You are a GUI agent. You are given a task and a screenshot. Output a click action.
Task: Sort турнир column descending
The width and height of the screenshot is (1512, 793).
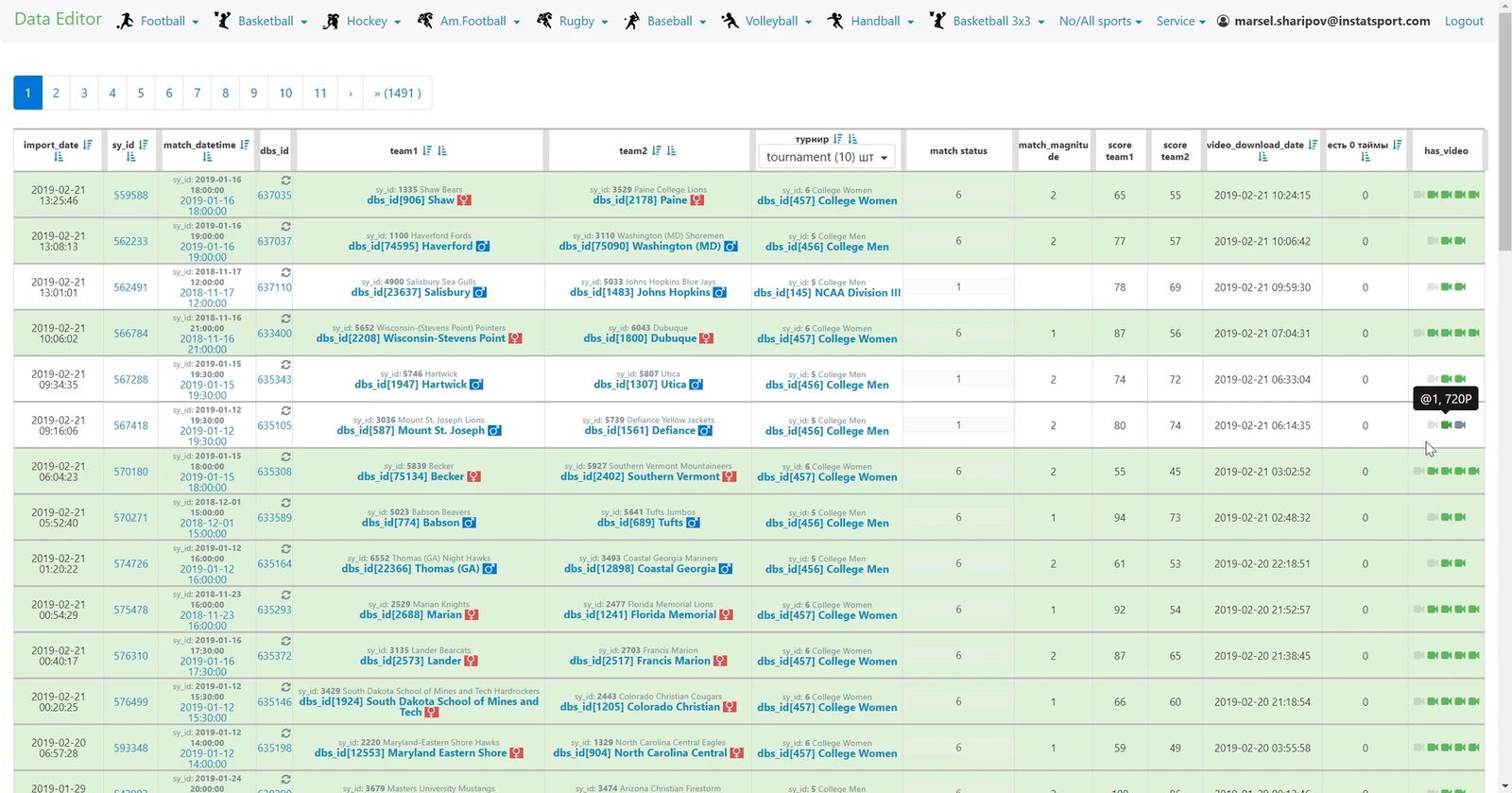coord(837,139)
